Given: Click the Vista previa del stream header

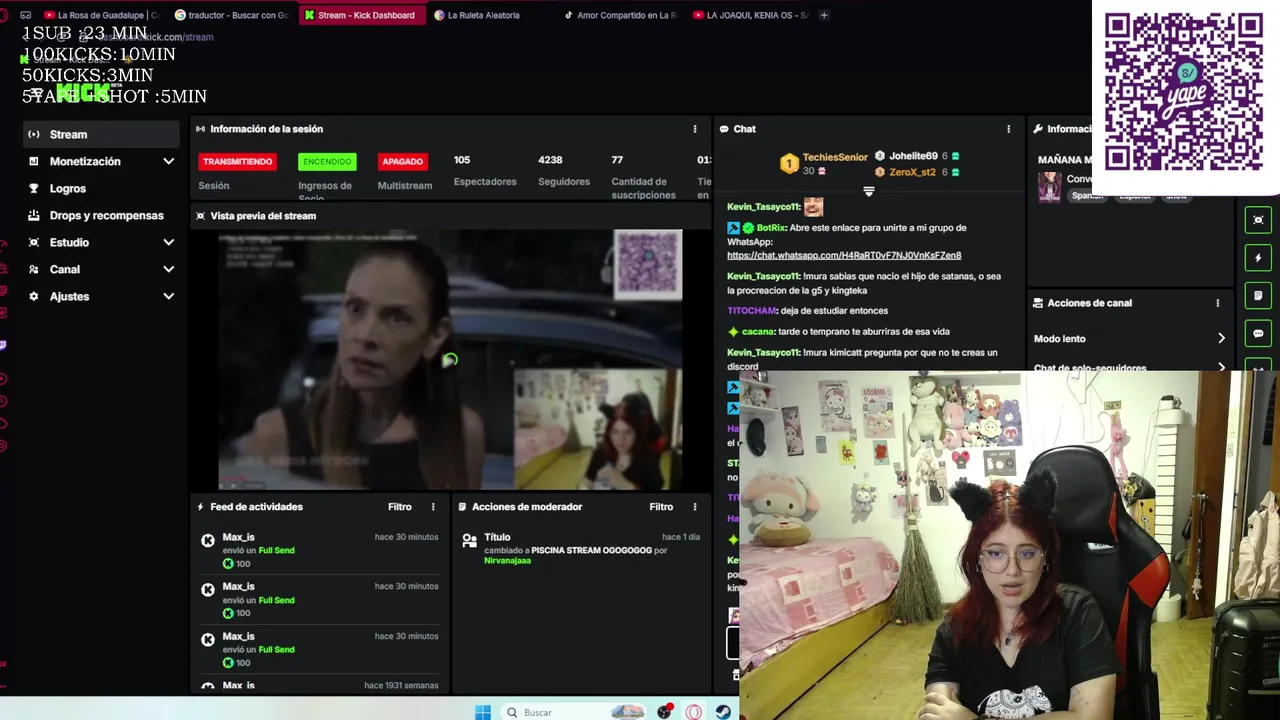Looking at the screenshot, I should click(x=263, y=216).
